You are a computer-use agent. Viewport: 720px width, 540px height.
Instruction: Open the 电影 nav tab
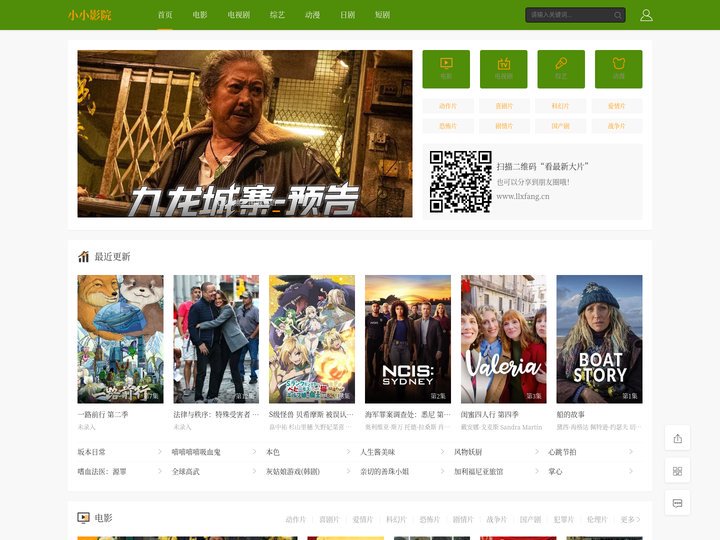tap(200, 15)
